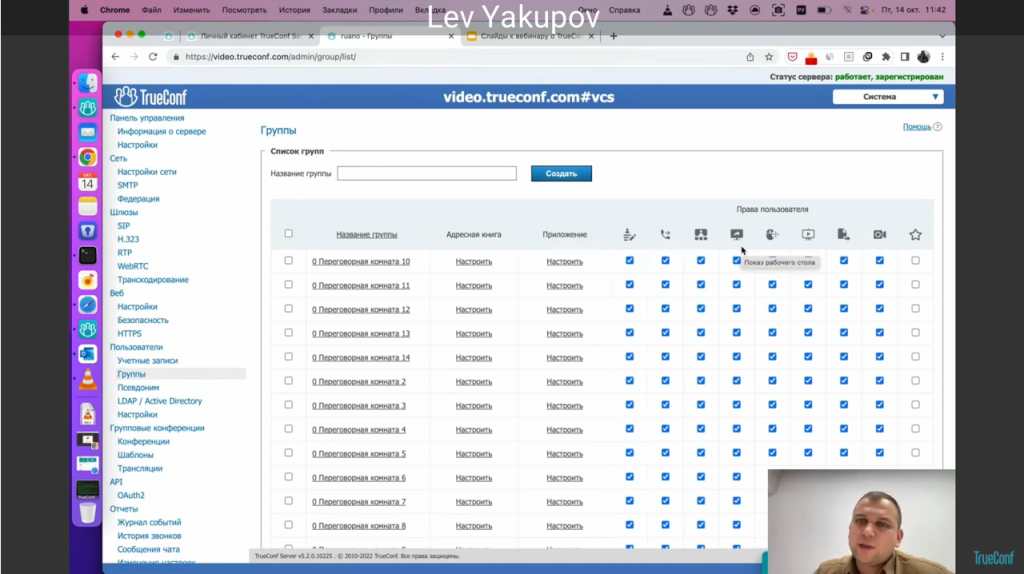Click the group conference creation rights icon
The image size is (1024, 574).
701,234
